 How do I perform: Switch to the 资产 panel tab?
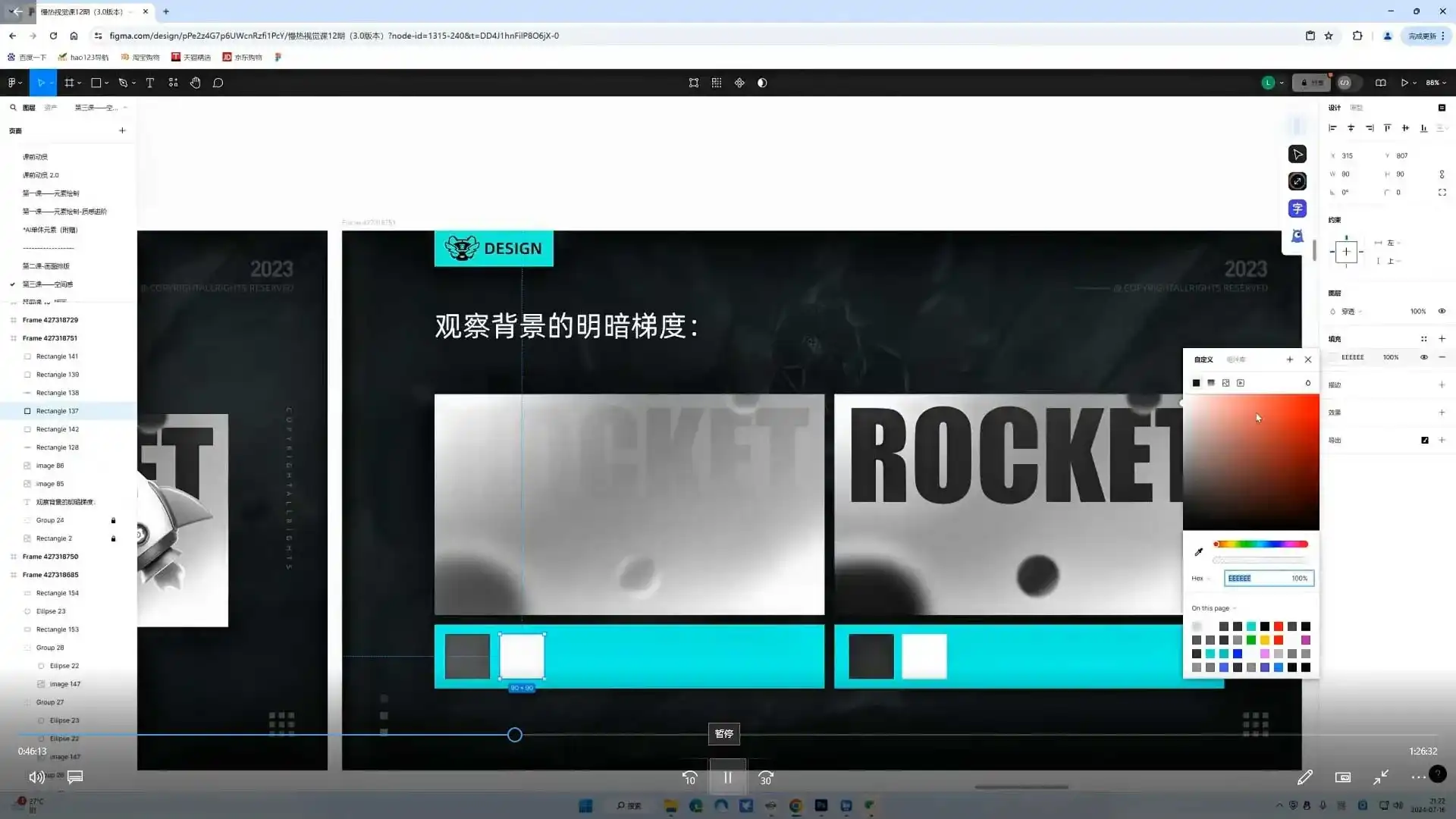50,108
